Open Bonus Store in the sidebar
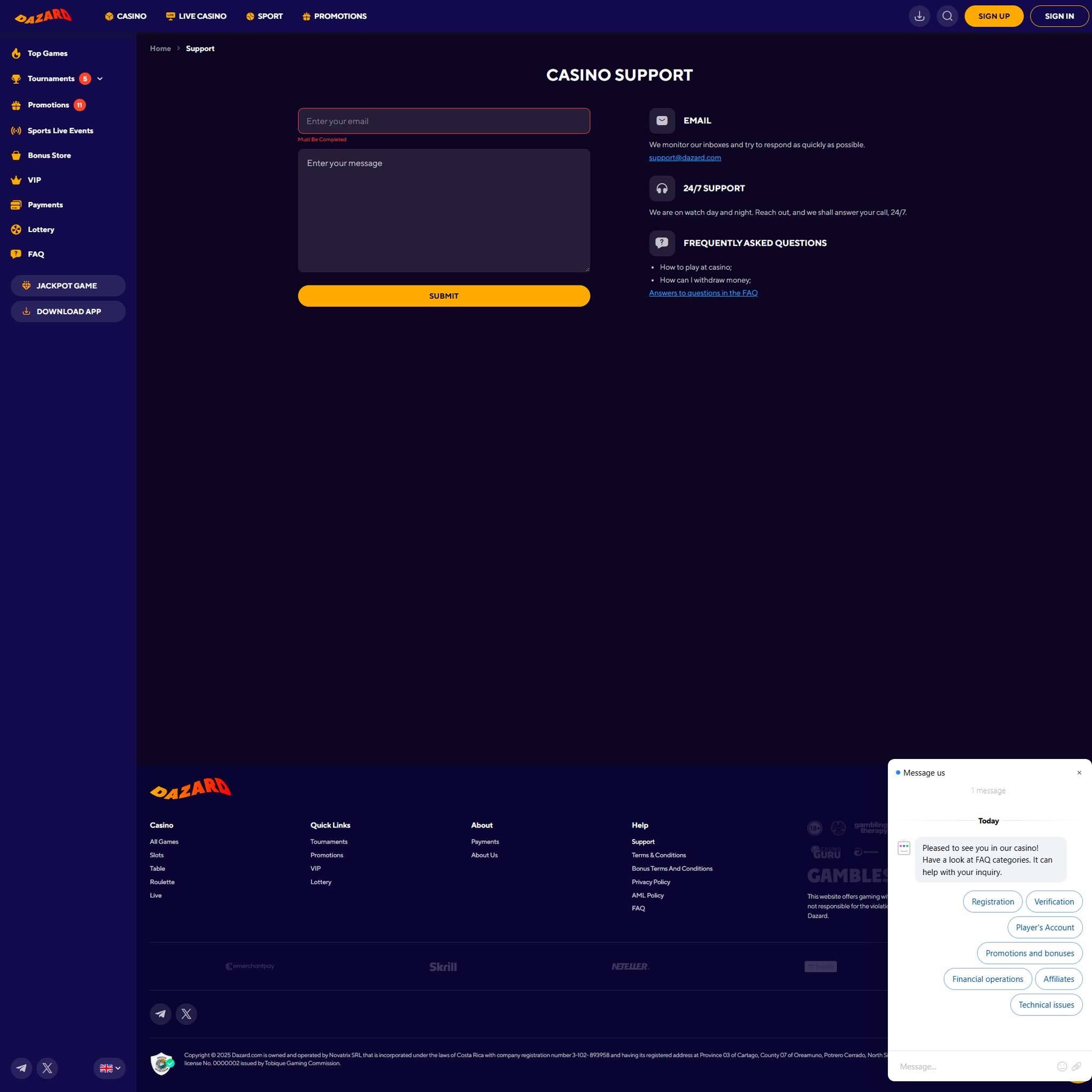 tap(49, 156)
